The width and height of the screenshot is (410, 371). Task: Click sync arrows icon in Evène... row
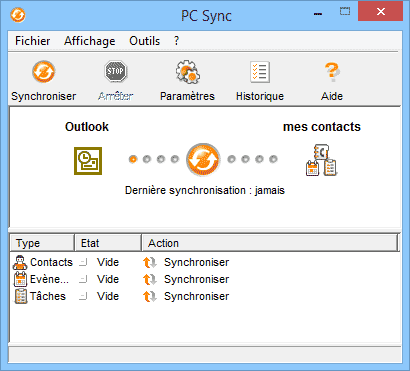point(150,280)
